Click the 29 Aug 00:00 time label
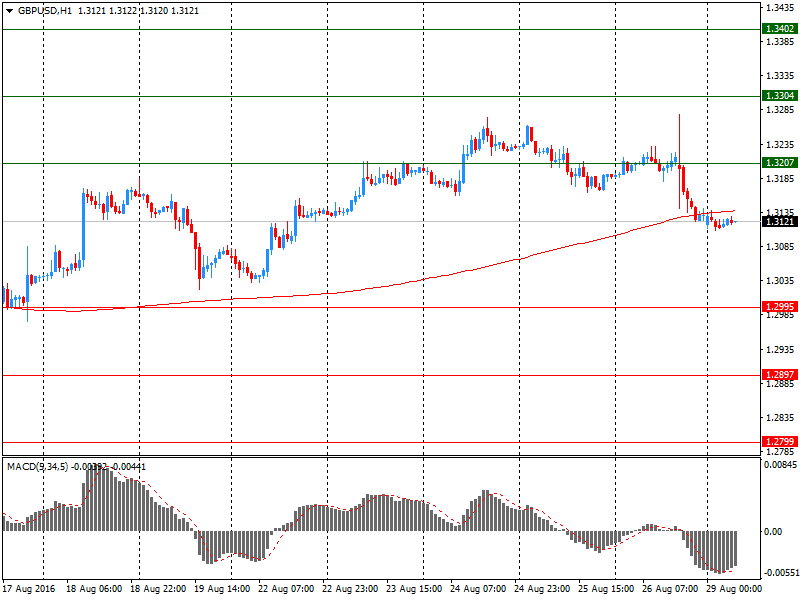 click(x=734, y=589)
